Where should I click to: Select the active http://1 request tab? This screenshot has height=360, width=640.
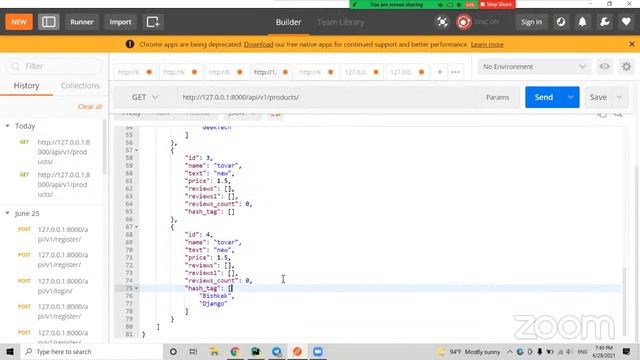click(270, 72)
